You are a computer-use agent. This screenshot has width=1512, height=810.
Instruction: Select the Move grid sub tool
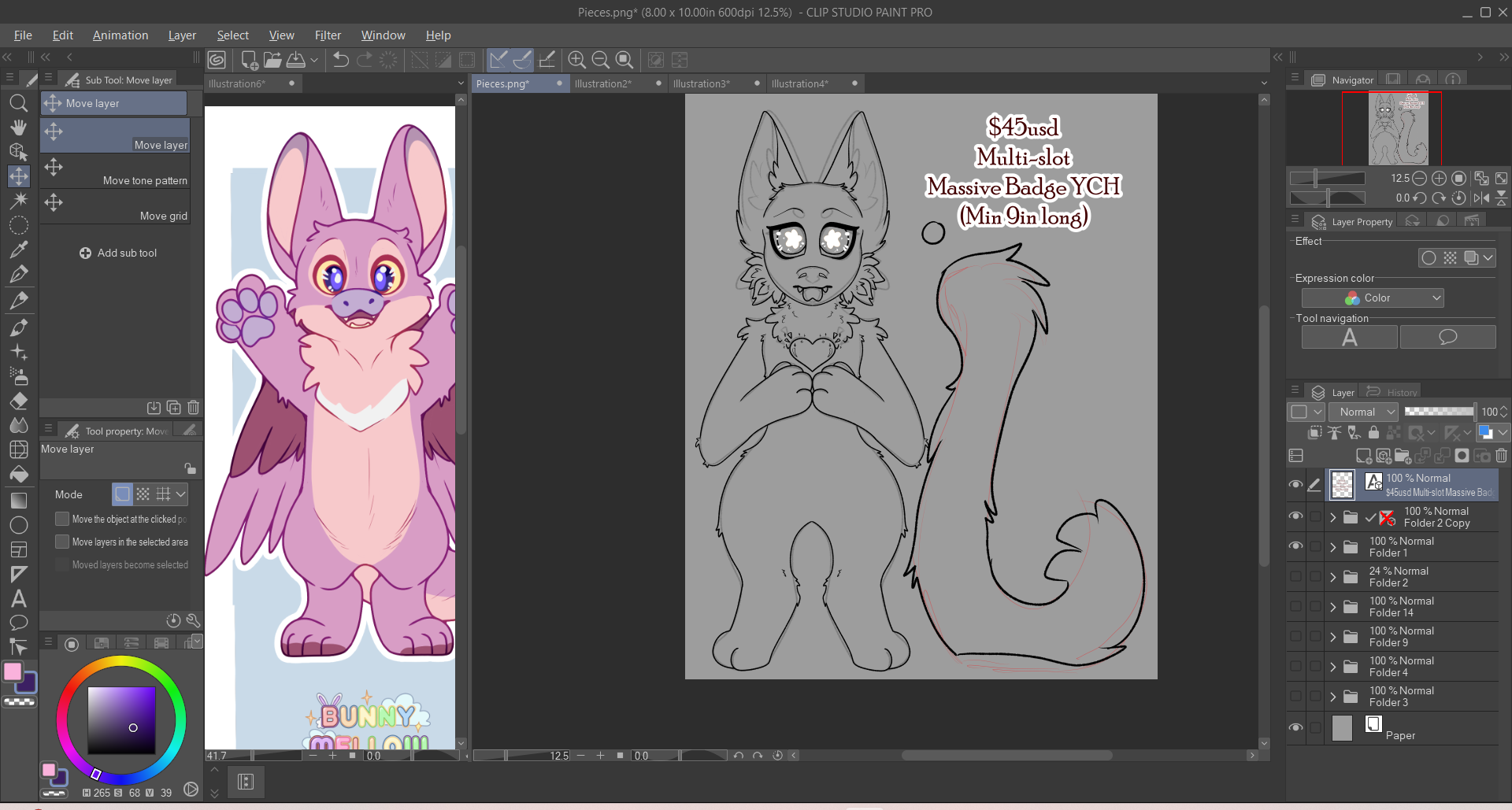tap(115, 207)
